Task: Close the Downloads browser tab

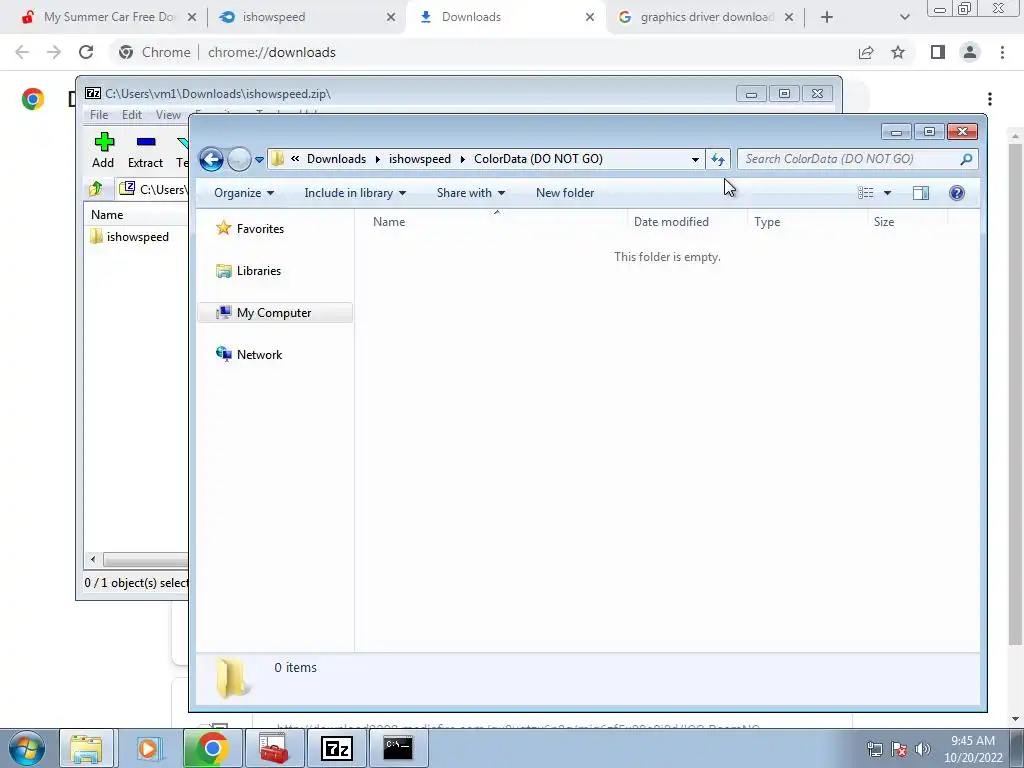Action: tap(590, 17)
